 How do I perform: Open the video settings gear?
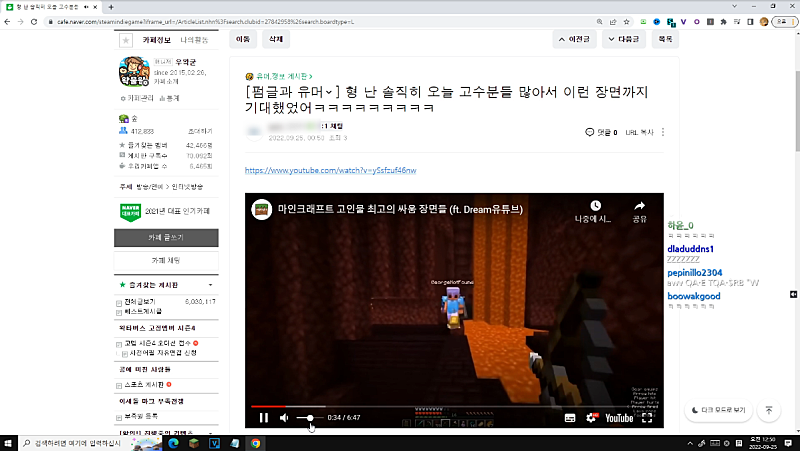(x=590, y=417)
